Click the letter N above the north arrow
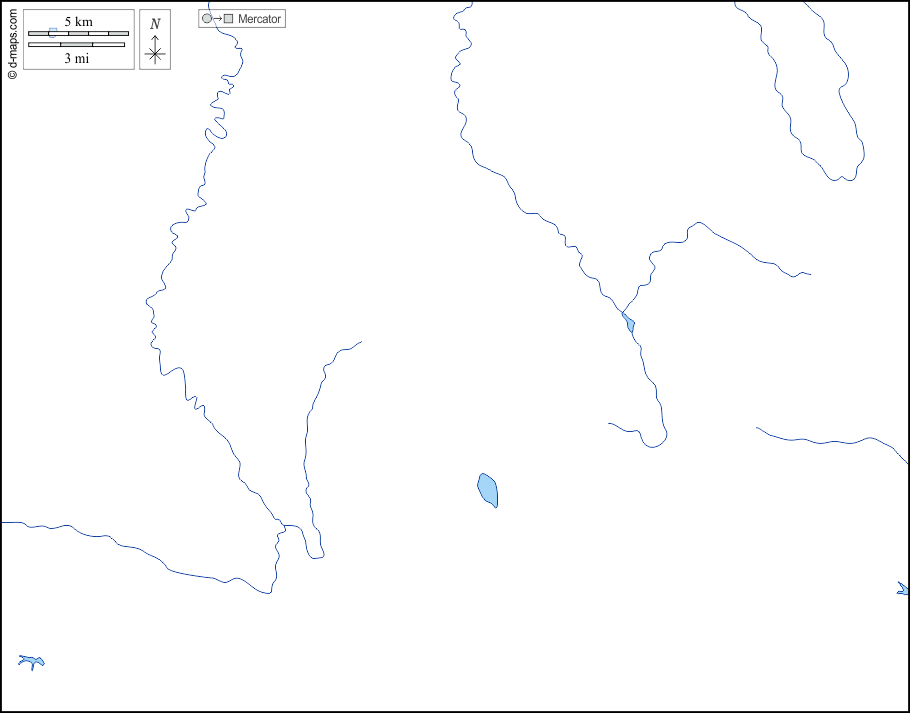 154,24
